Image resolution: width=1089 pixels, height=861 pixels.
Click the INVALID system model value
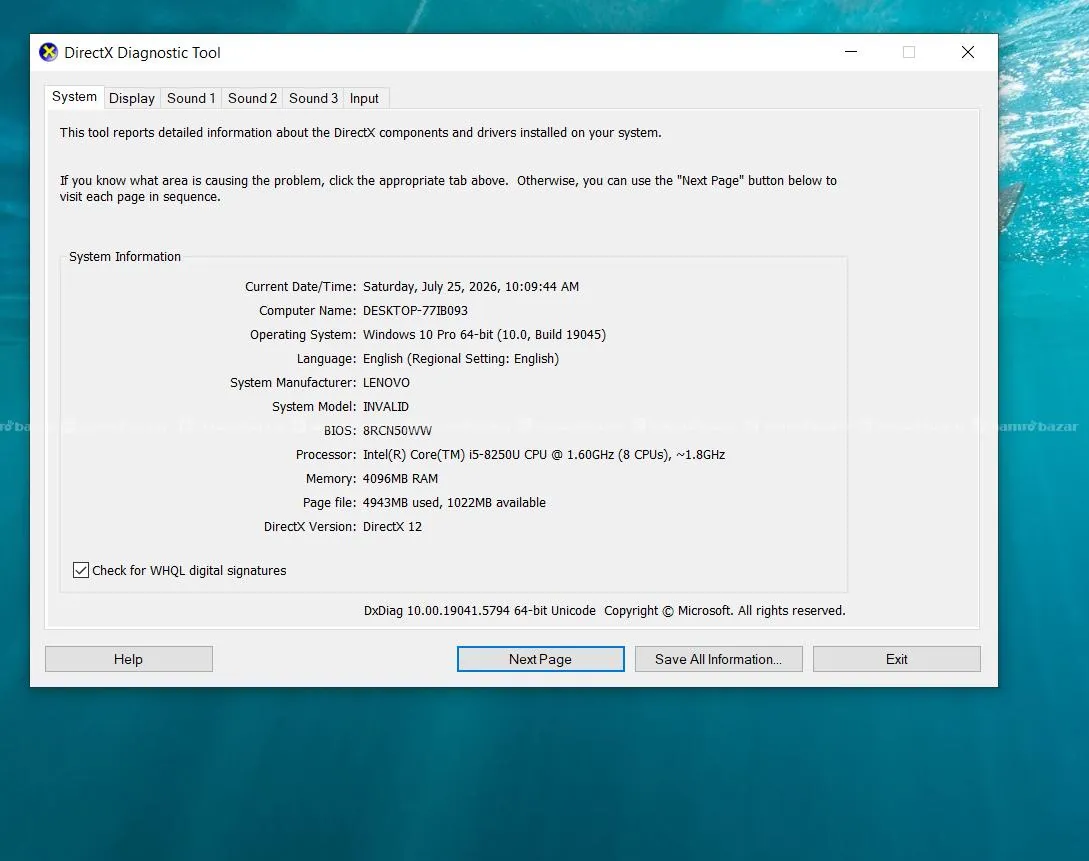tap(385, 406)
